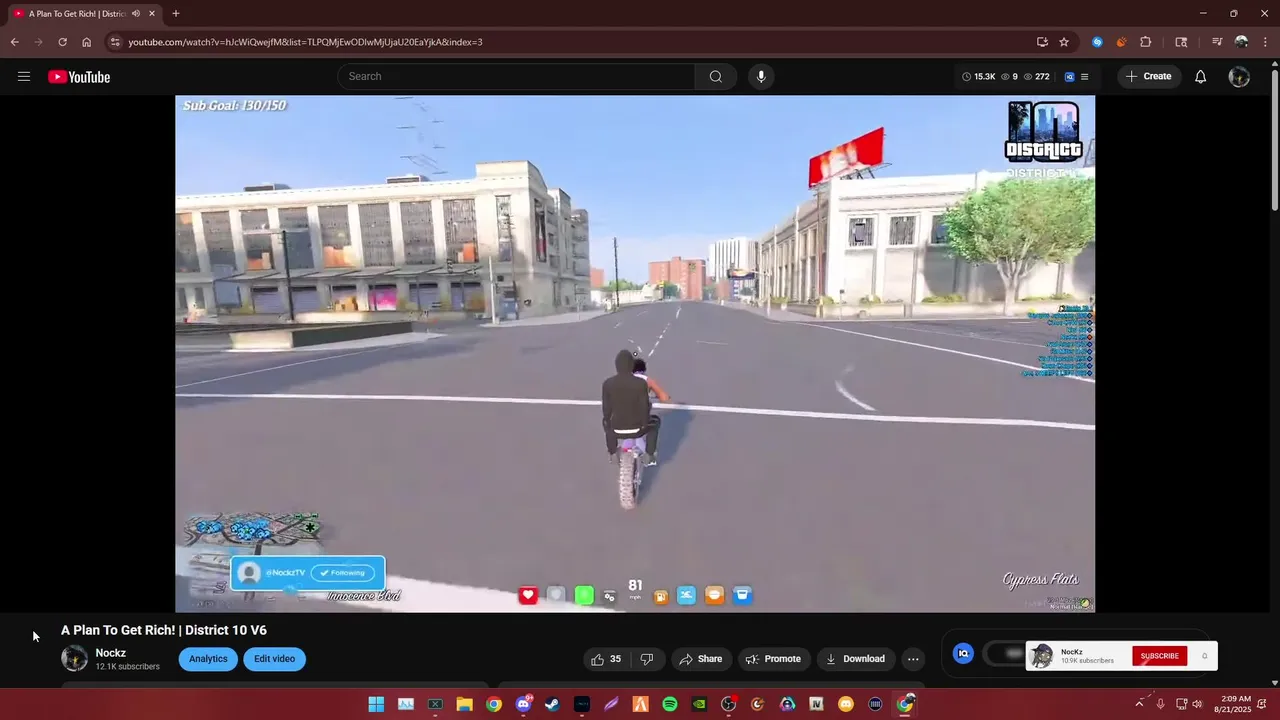This screenshot has width=1280, height=720.
Task: Open a new browser tab
Action: 175,14
